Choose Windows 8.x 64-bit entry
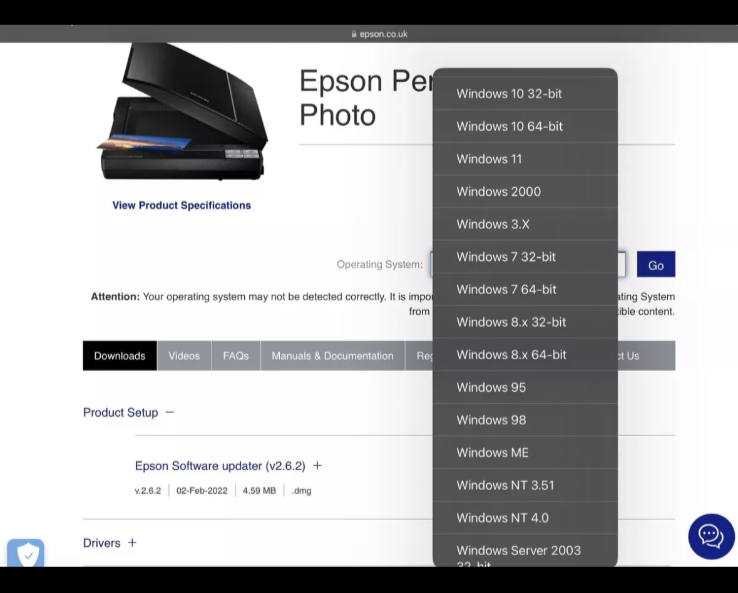 pyautogui.click(x=525, y=354)
